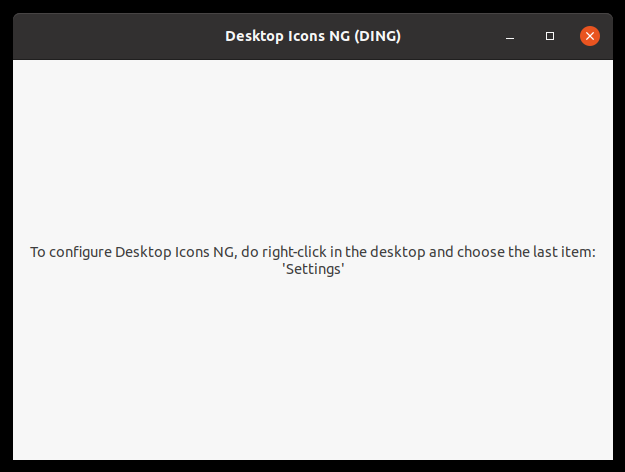Minimize the Desktop Icons NG window
The height and width of the screenshot is (472, 625).
(x=510, y=36)
